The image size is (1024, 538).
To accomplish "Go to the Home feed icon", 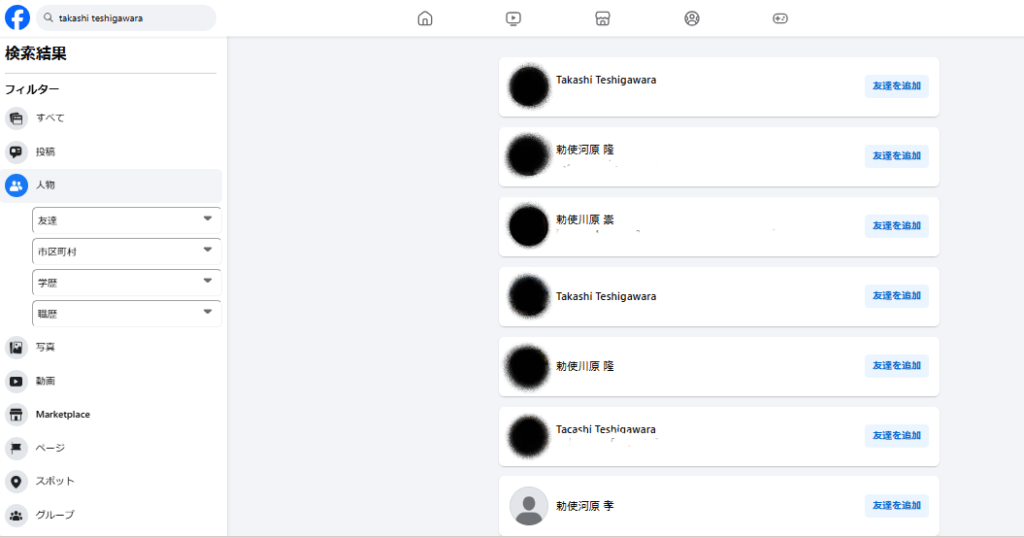I will tap(425, 18).
